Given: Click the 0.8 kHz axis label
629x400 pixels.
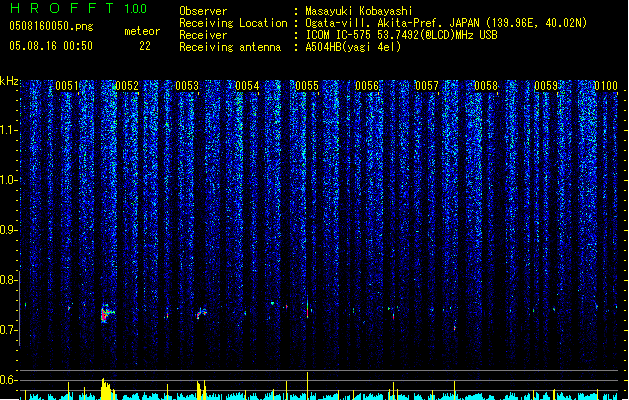Looking at the screenshot, I should [8, 280].
